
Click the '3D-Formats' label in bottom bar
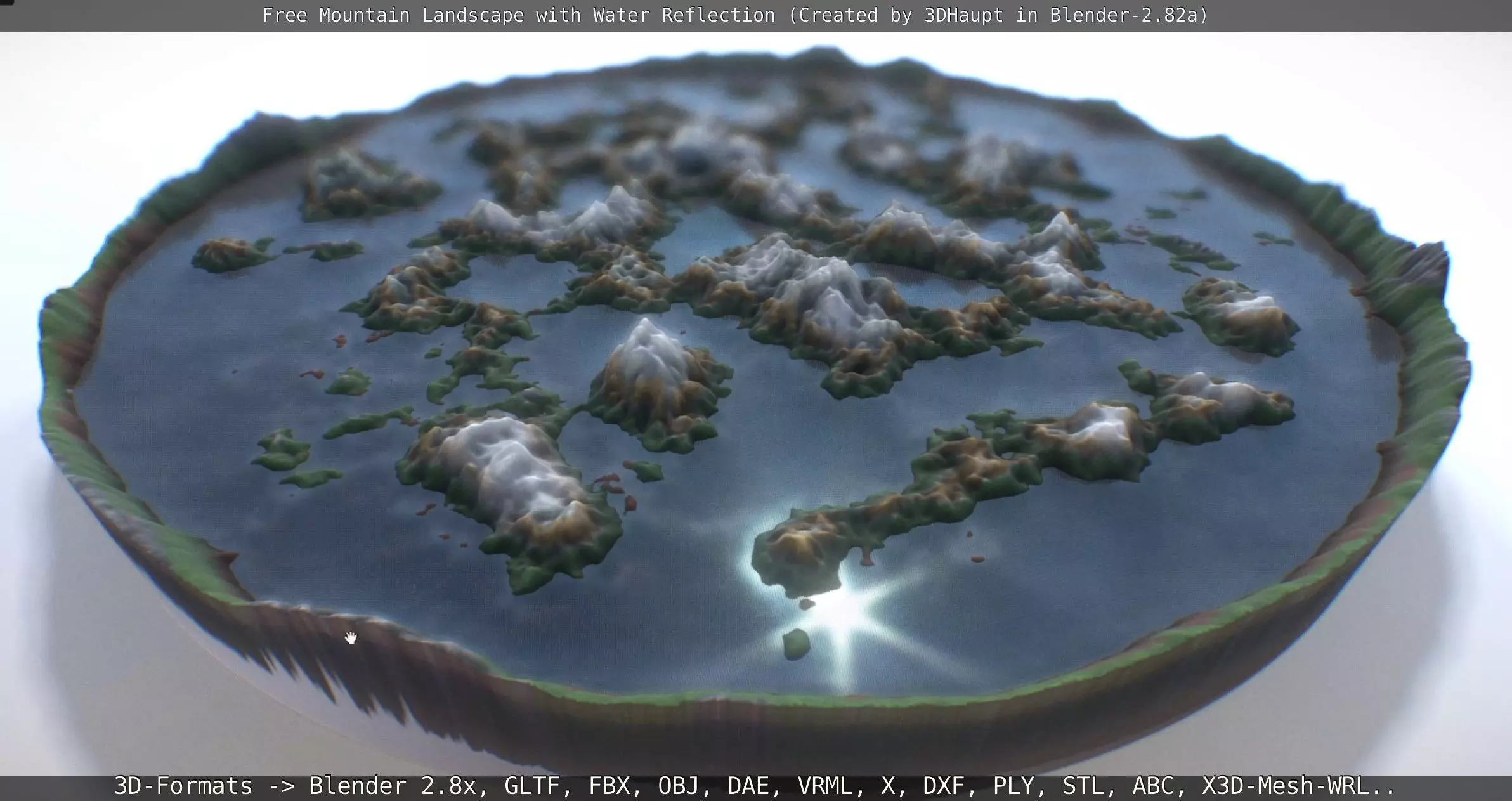183,786
